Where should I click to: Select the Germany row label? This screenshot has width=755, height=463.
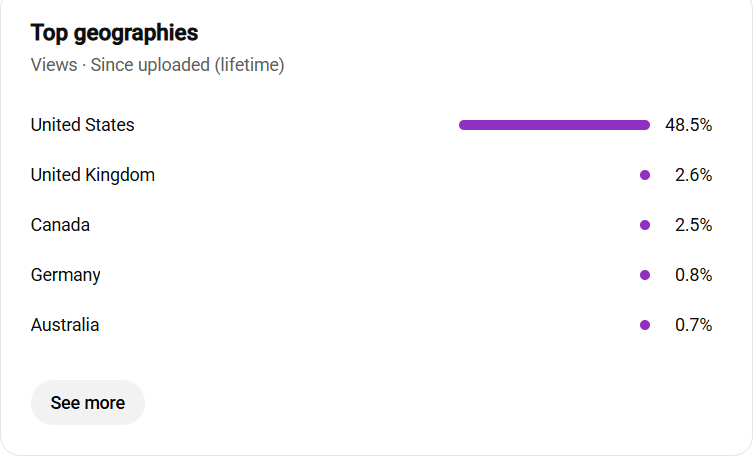[65, 276]
